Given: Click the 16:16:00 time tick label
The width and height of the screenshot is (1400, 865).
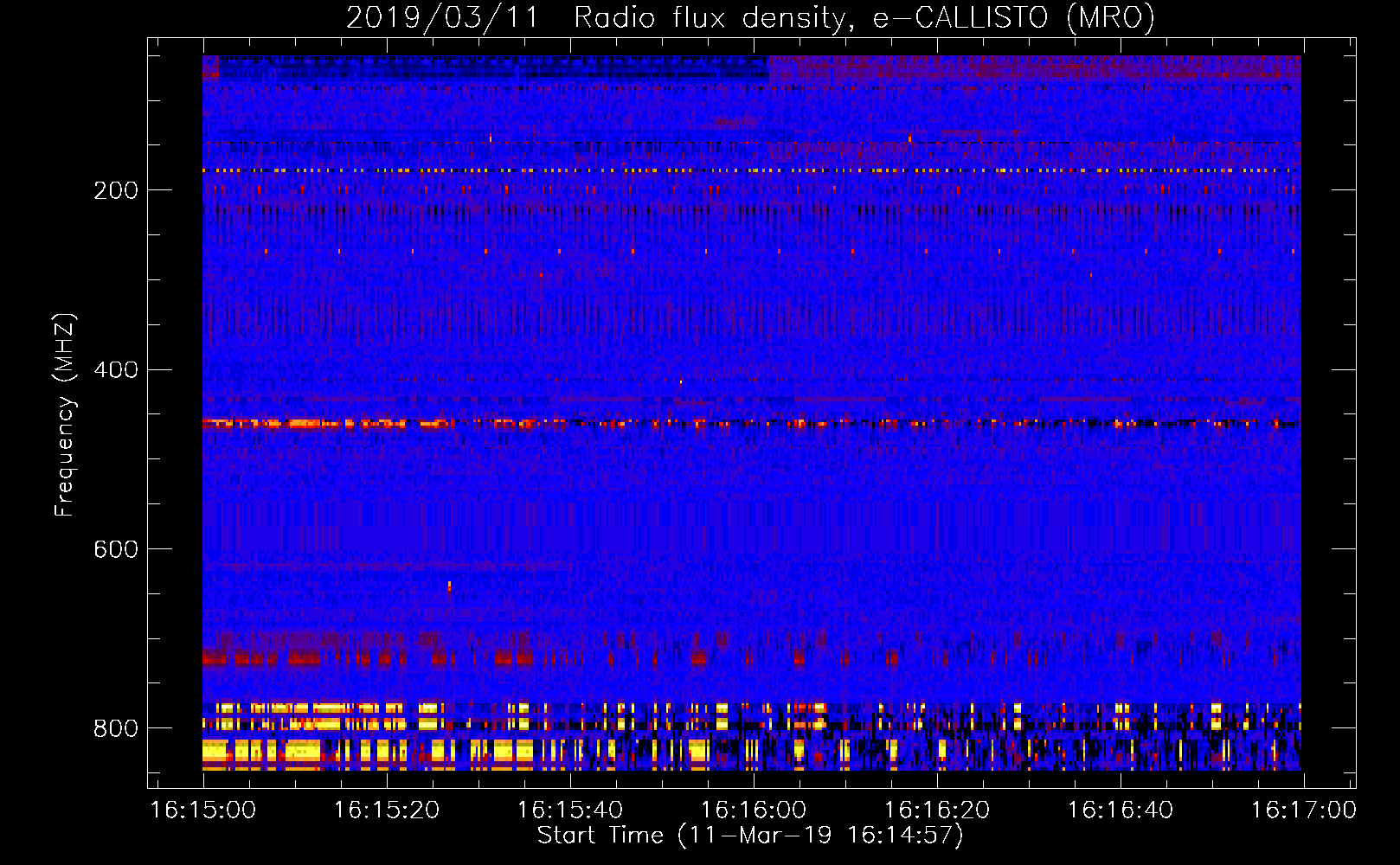Looking at the screenshot, I should [x=754, y=811].
